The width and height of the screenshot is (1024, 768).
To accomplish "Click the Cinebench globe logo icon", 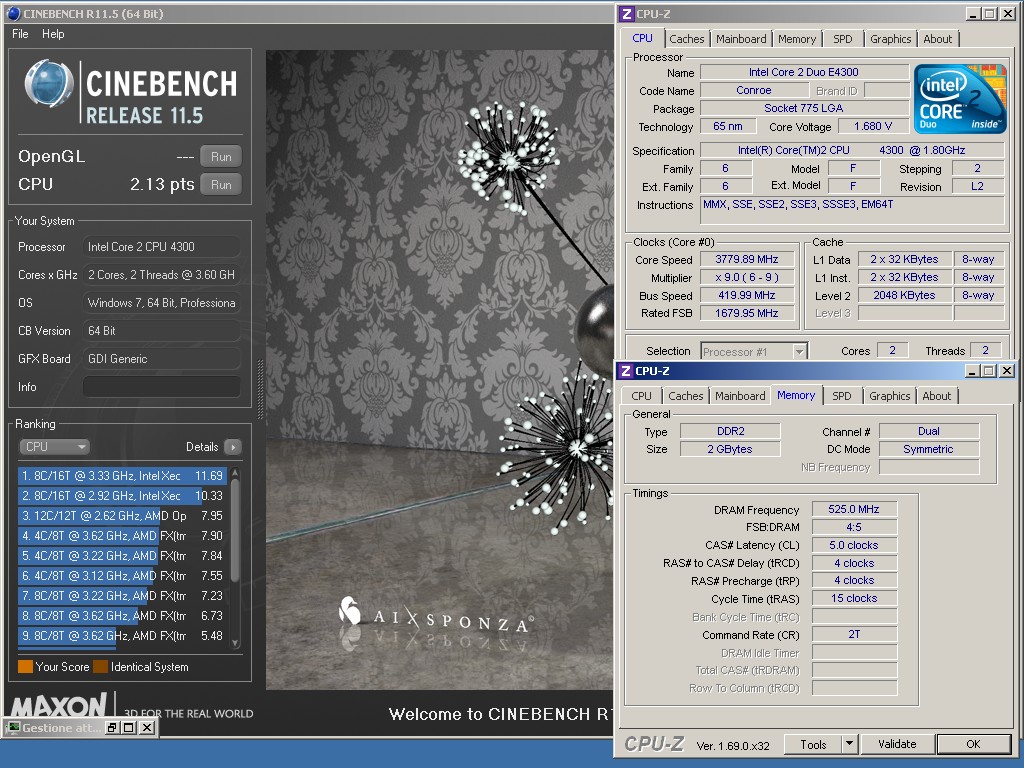I will [48, 84].
